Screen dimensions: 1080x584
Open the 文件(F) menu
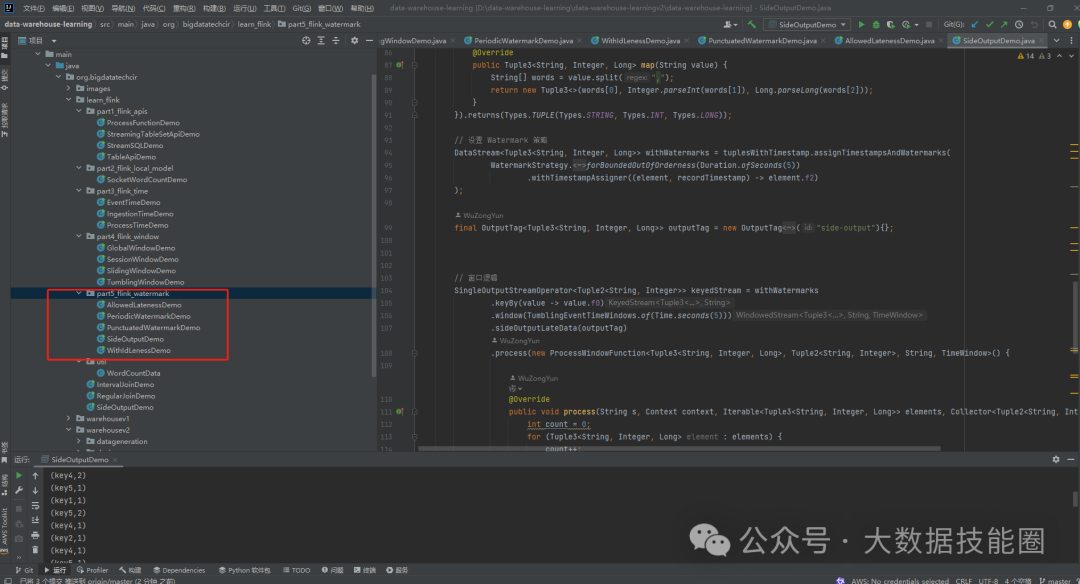tap(34, 8)
